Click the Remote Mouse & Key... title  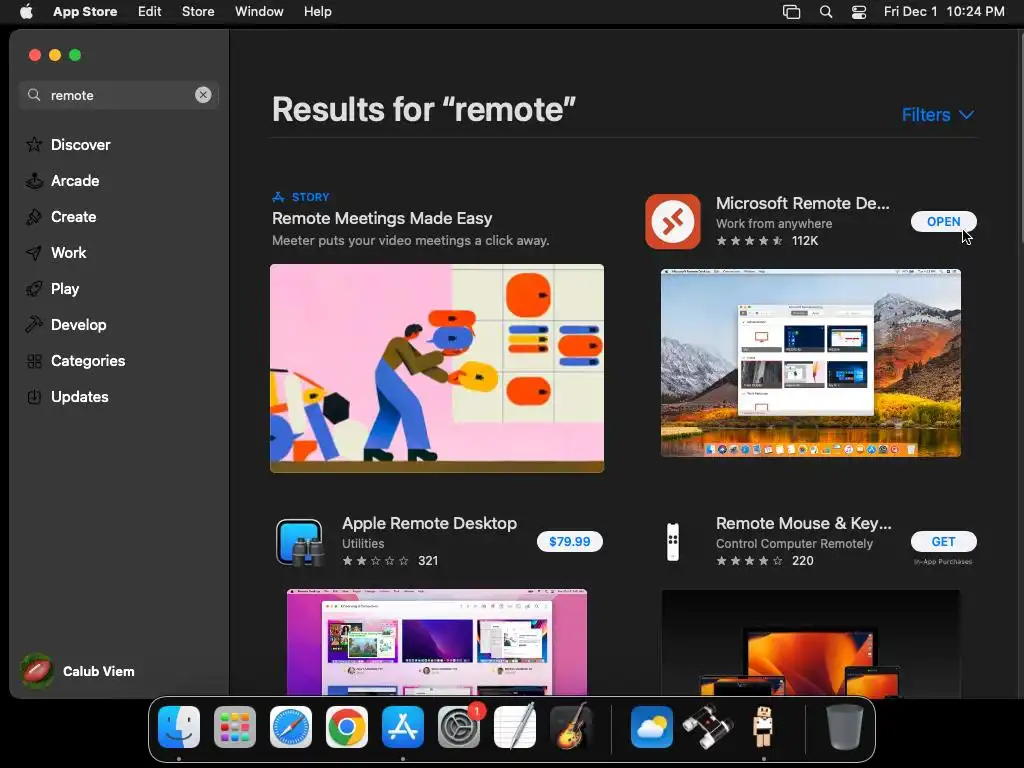tap(803, 523)
